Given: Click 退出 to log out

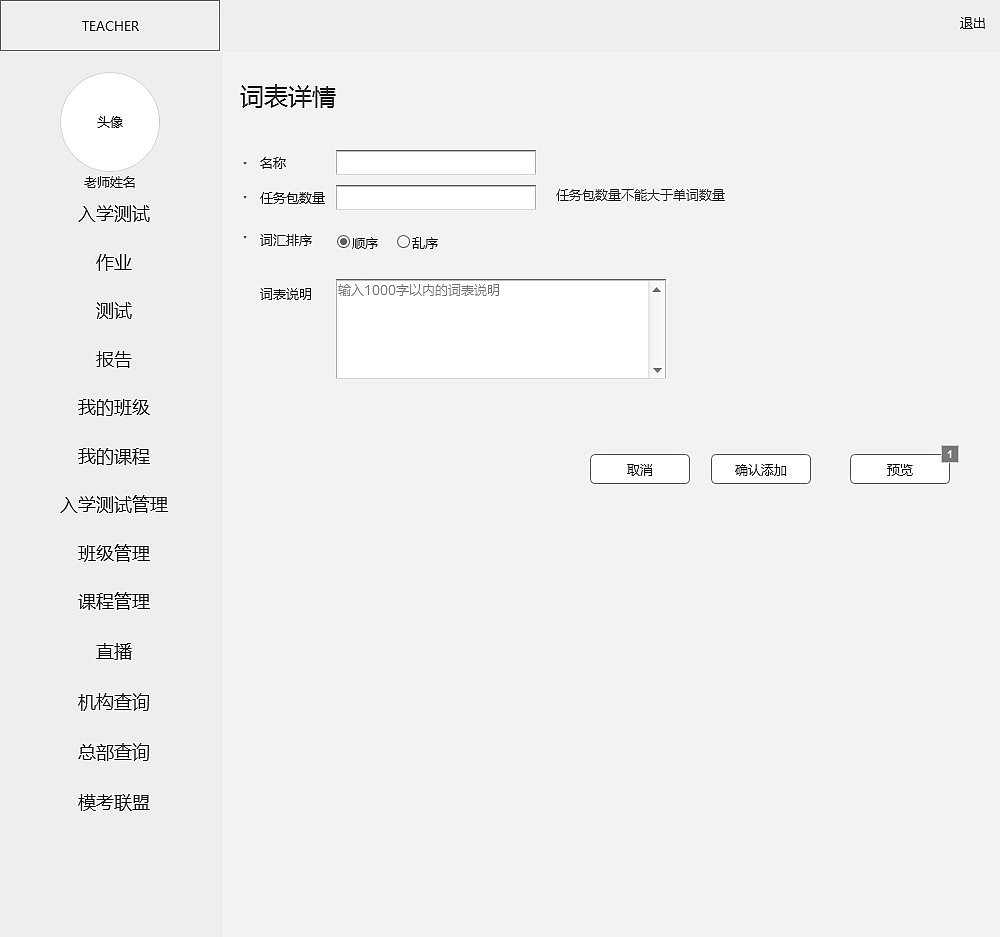Looking at the screenshot, I should coord(971,24).
